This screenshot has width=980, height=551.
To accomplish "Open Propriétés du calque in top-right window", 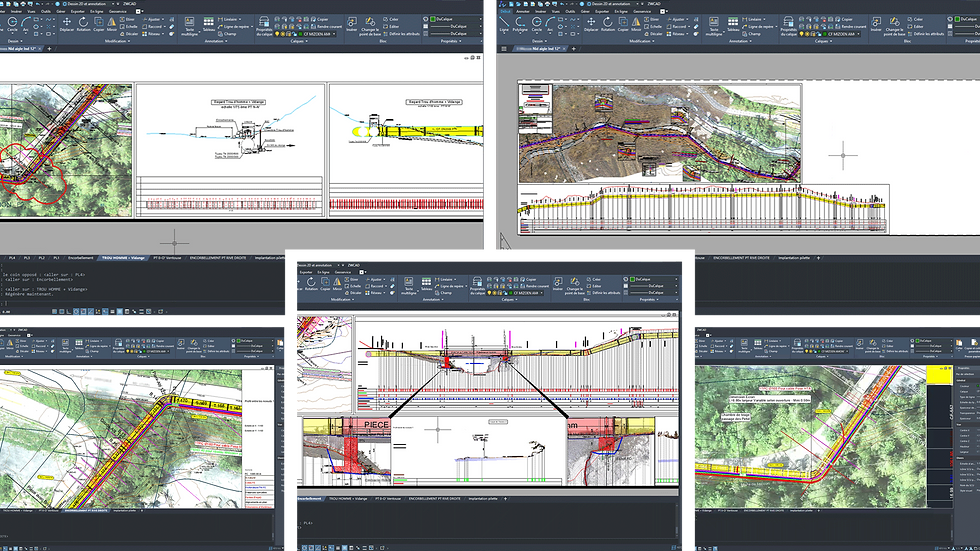I will (789, 26).
